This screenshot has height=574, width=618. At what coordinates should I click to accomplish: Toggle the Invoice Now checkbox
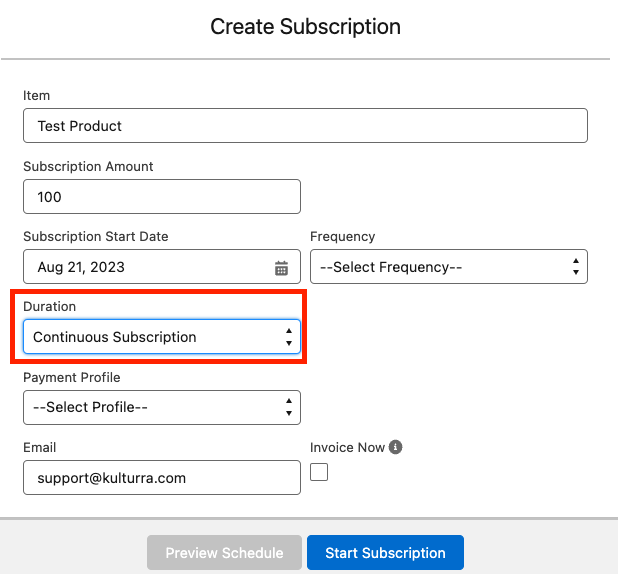click(x=319, y=472)
